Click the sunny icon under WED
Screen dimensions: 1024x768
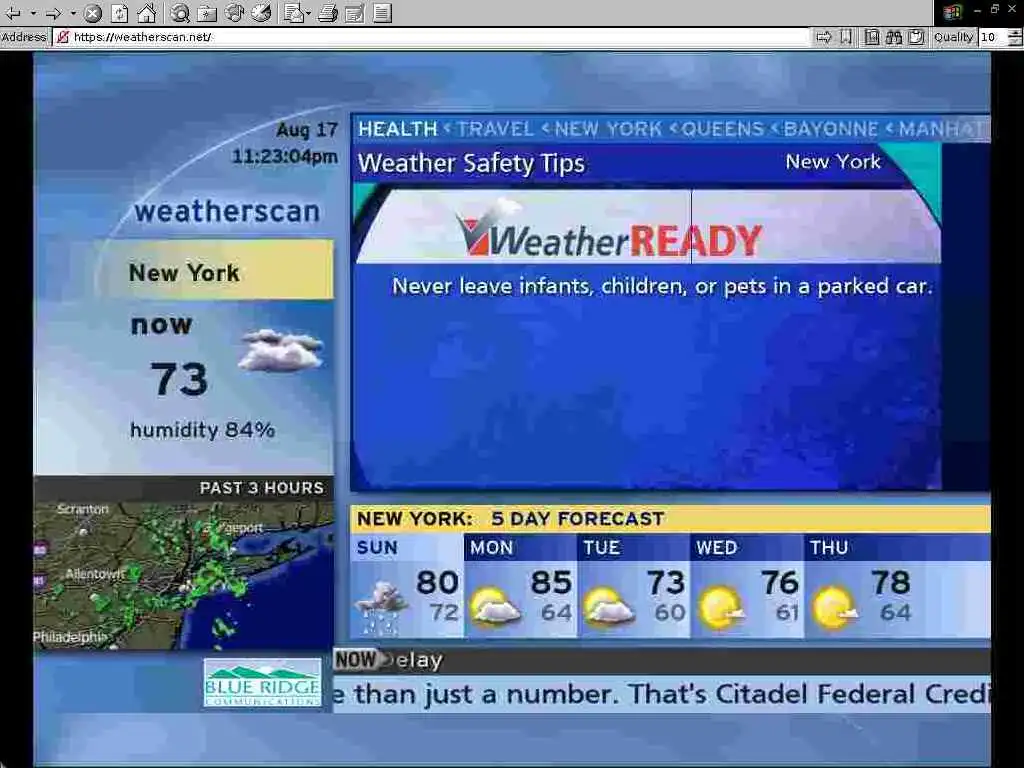point(721,607)
